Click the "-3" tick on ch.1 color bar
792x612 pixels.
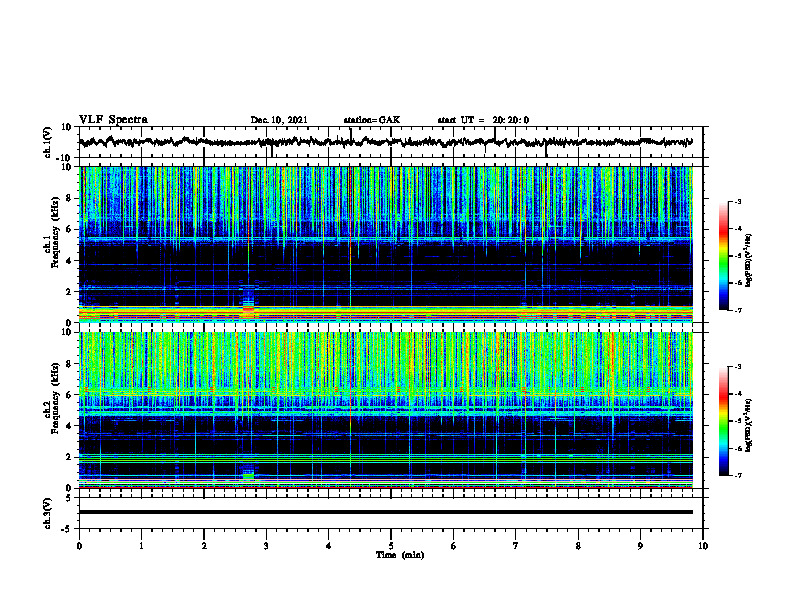pyautogui.click(x=737, y=201)
